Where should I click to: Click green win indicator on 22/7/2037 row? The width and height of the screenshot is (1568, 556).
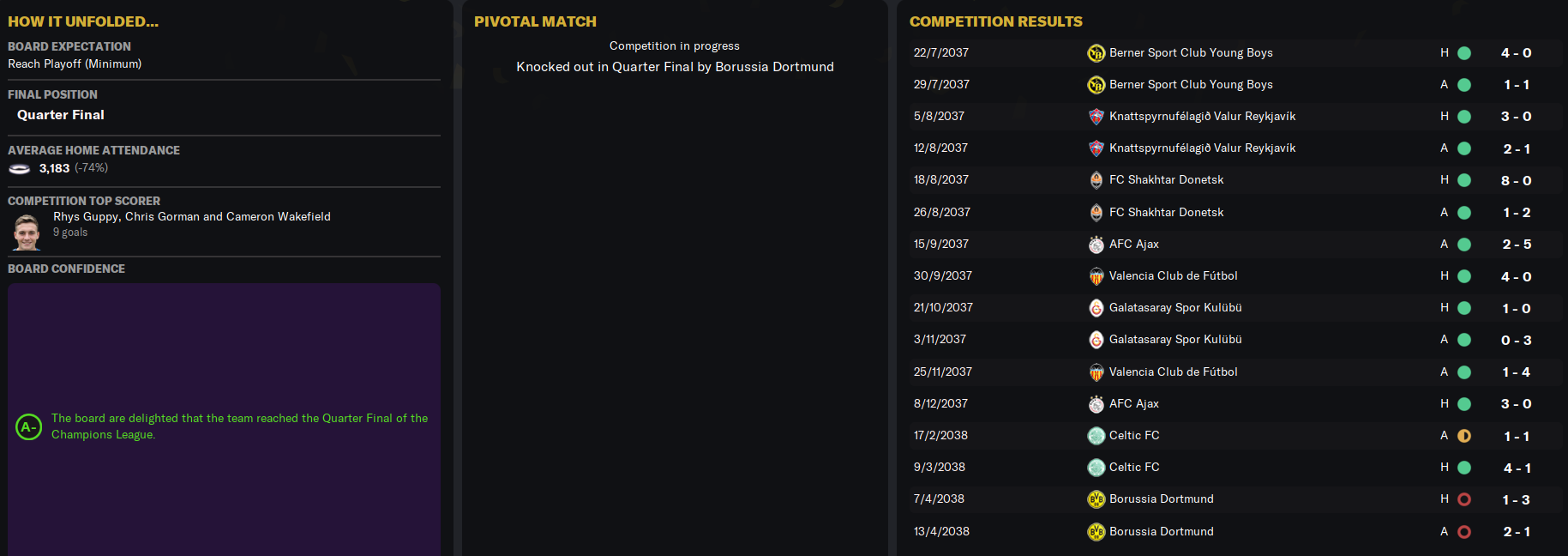click(x=1464, y=53)
